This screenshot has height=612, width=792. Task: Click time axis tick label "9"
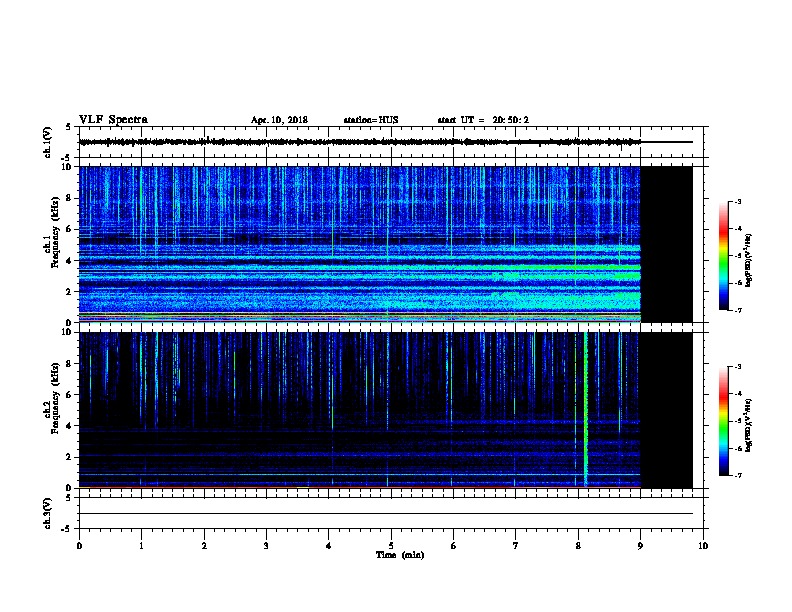[x=640, y=546]
